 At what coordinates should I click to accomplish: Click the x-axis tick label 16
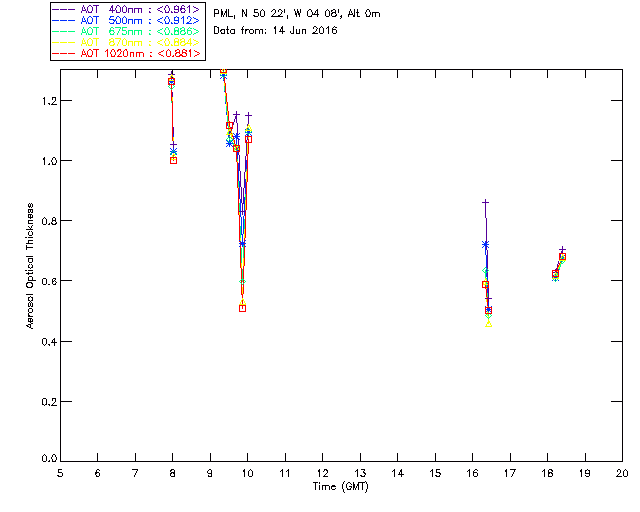point(473,473)
